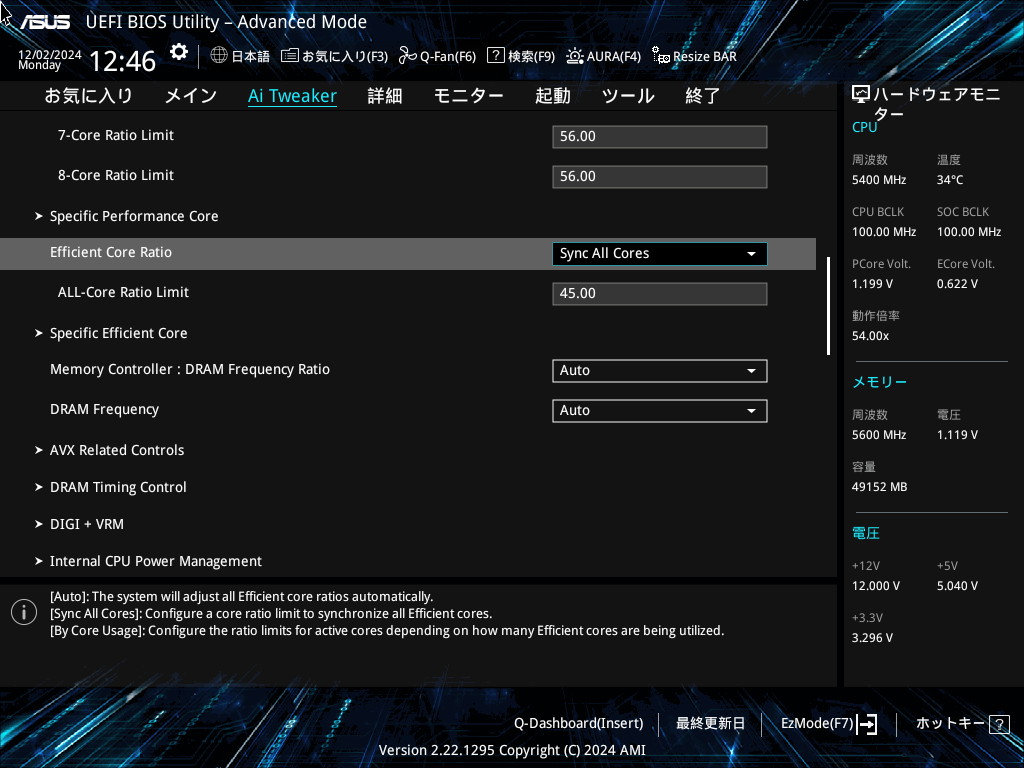Select the Ai Tweaker tab
The image size is (1024, 768).
[292, 96]
